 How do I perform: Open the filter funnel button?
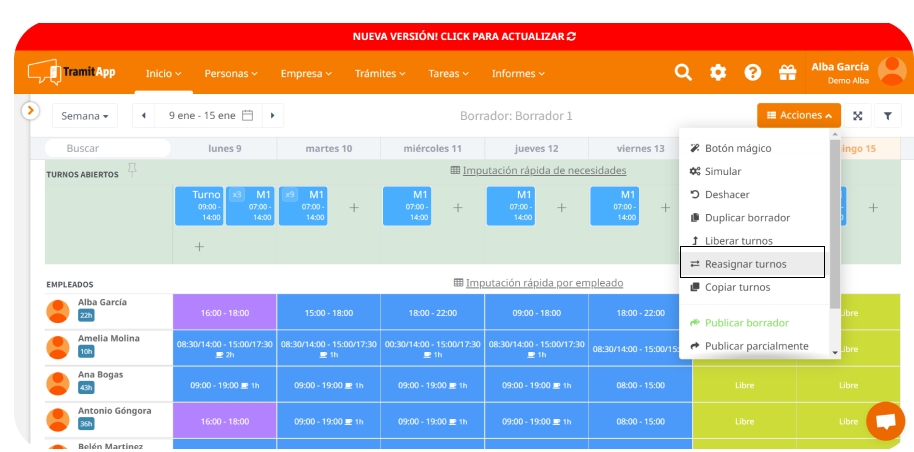pos(887,116)
